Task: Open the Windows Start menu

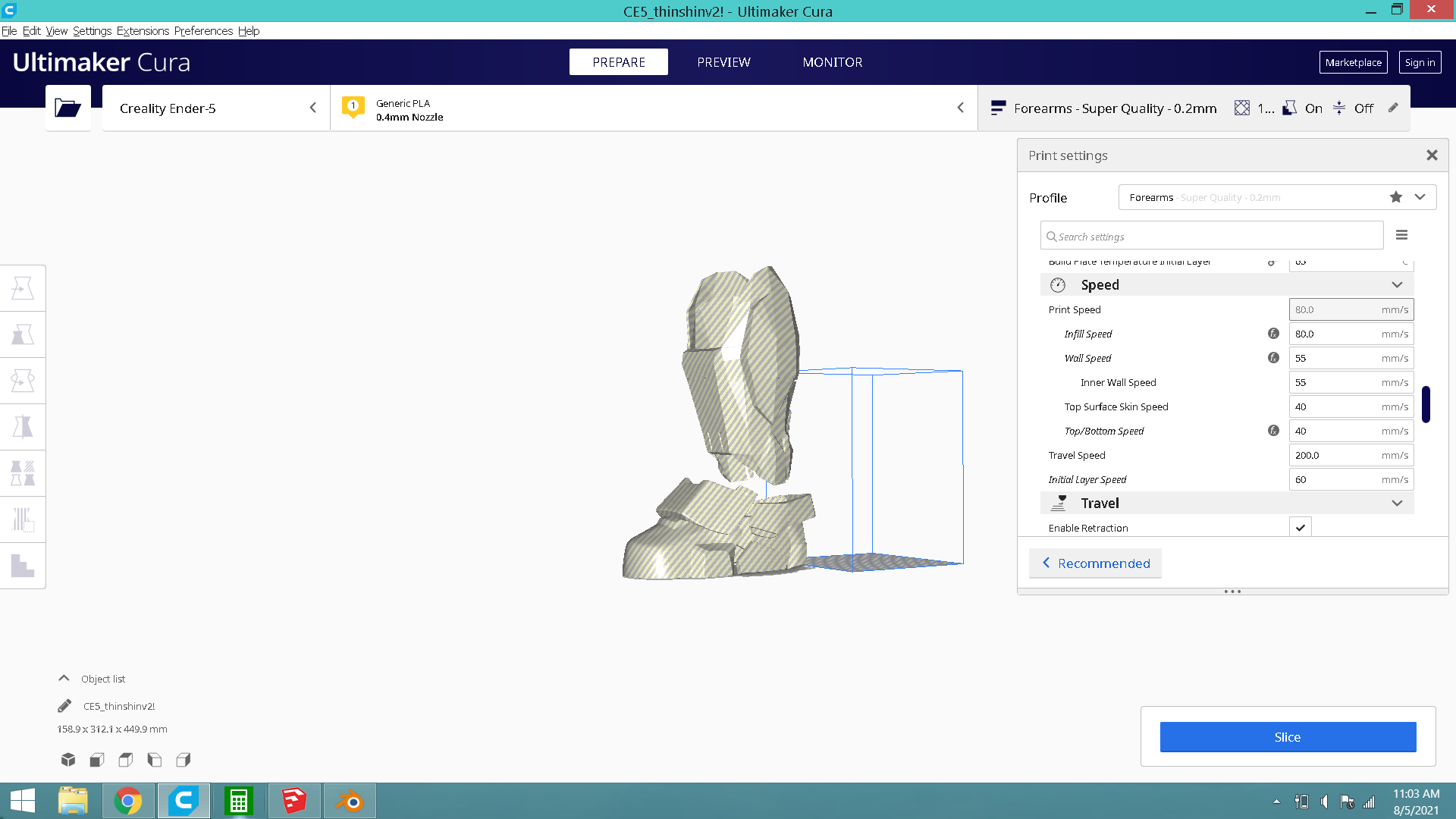Action: (x=23, y=801)
